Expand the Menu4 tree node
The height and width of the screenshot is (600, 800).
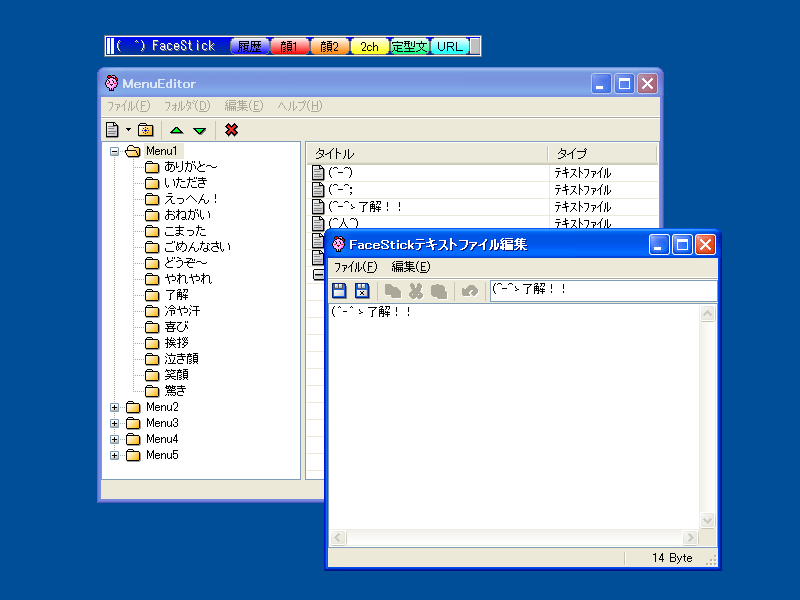click(x=114, y=439)
